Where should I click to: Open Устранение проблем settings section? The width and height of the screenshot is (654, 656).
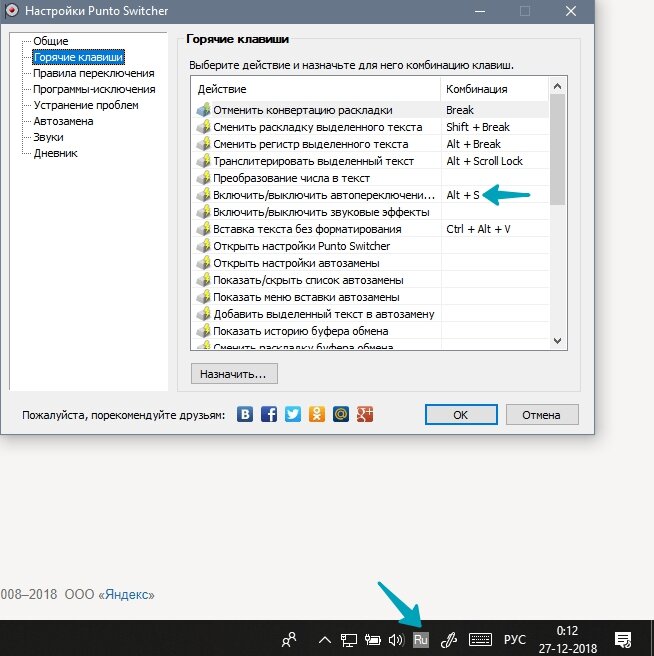[86, 105]
